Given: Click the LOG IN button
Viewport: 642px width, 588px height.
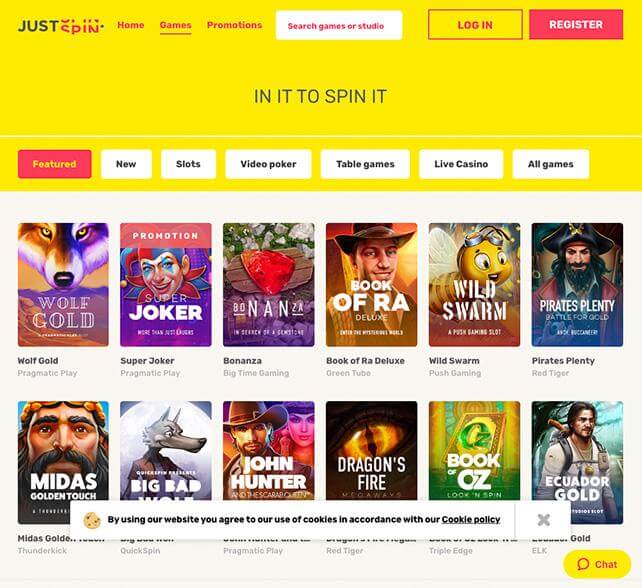Looking at the screenshot, I should pyautogui.click(x=475, y=25).
